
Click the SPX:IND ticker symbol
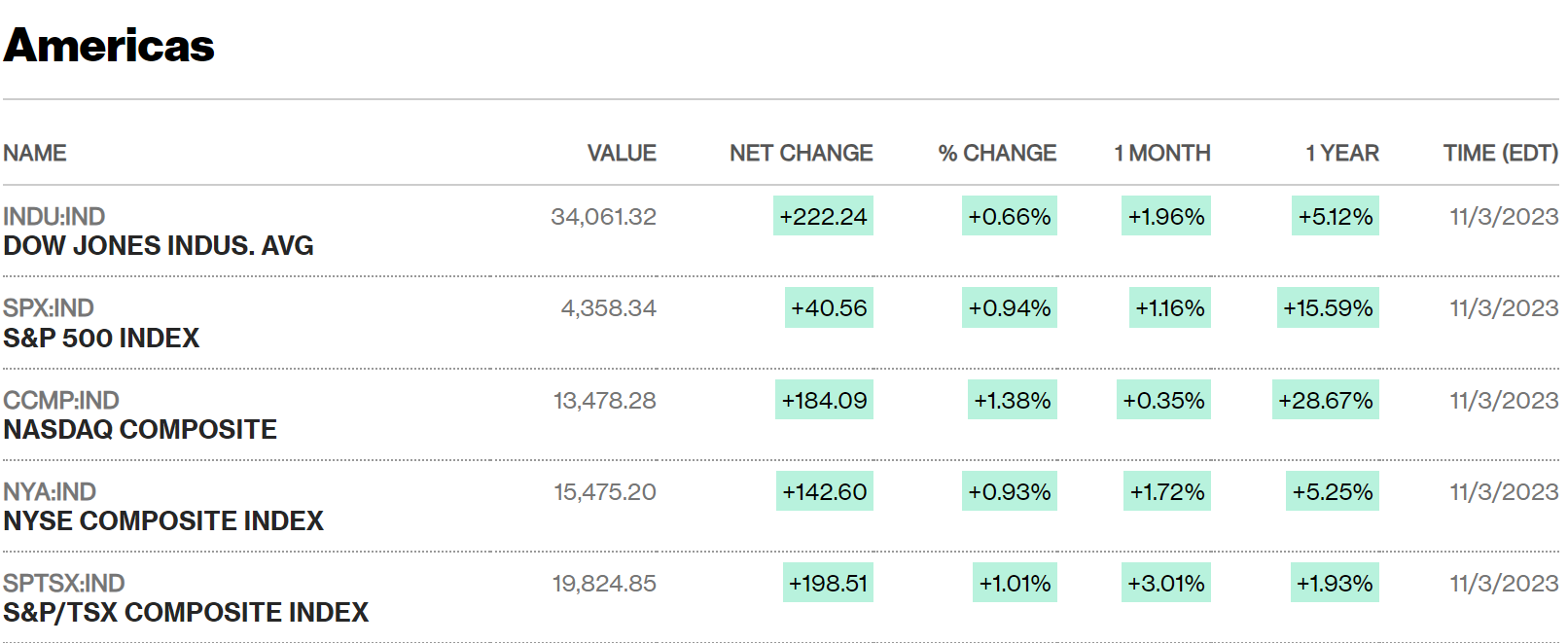(x=49, y=308)
